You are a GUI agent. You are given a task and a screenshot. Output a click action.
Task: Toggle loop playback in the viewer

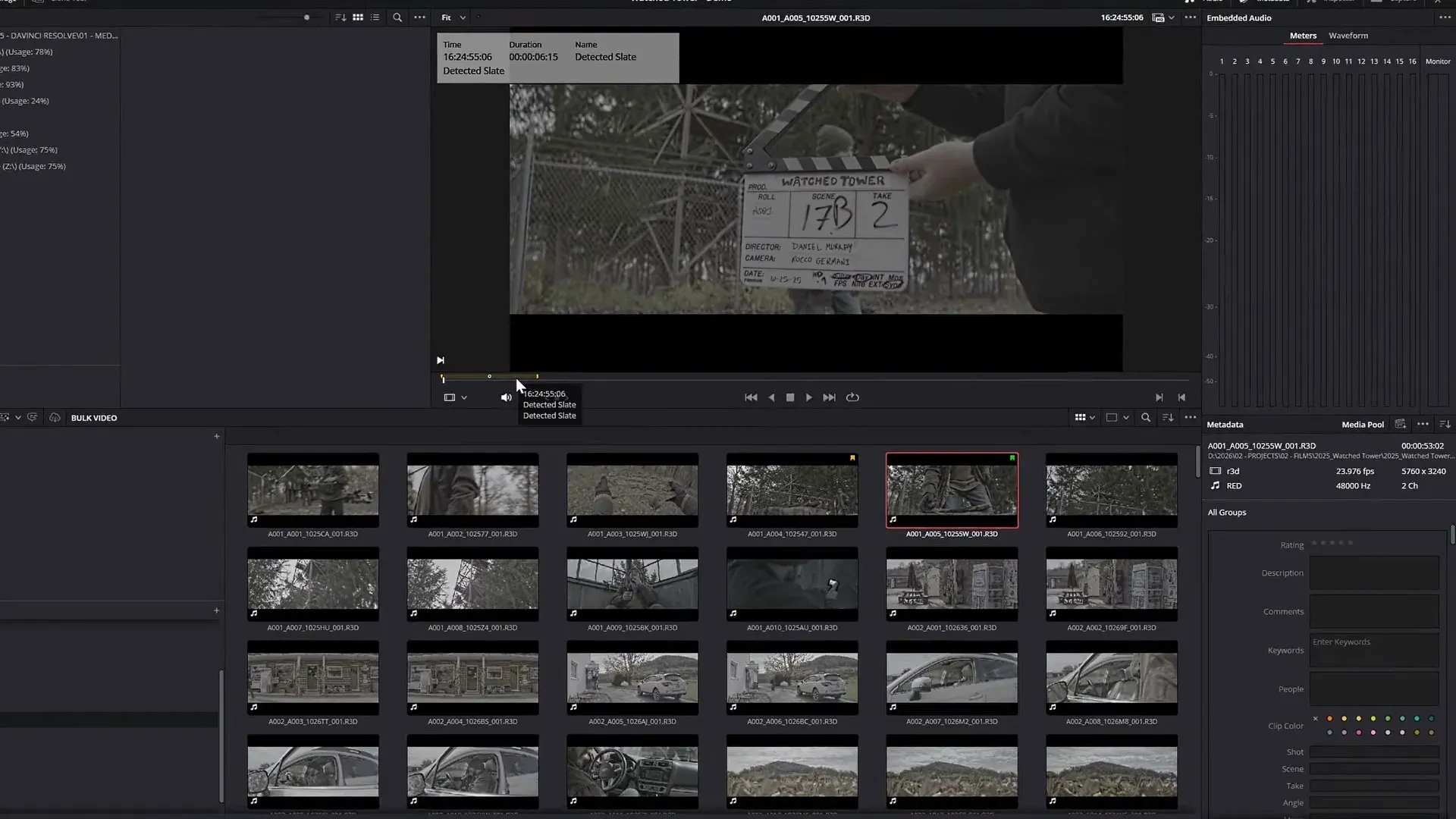[x=852, y=397]
